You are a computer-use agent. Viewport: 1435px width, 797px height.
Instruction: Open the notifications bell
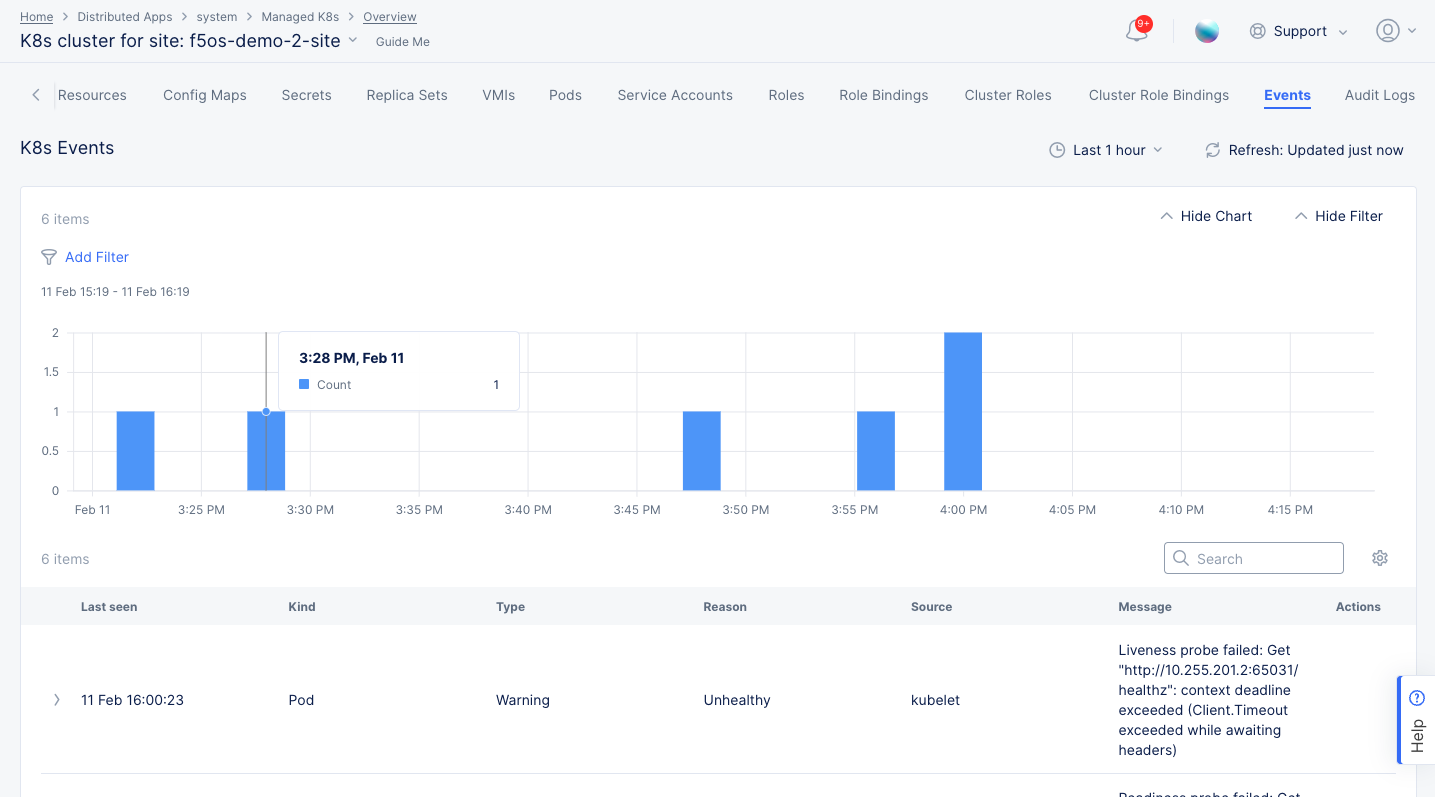click(1135, 31)
